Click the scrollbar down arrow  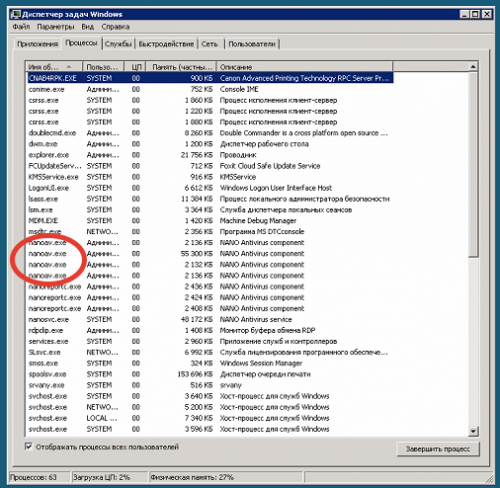(x=473, y=431)
